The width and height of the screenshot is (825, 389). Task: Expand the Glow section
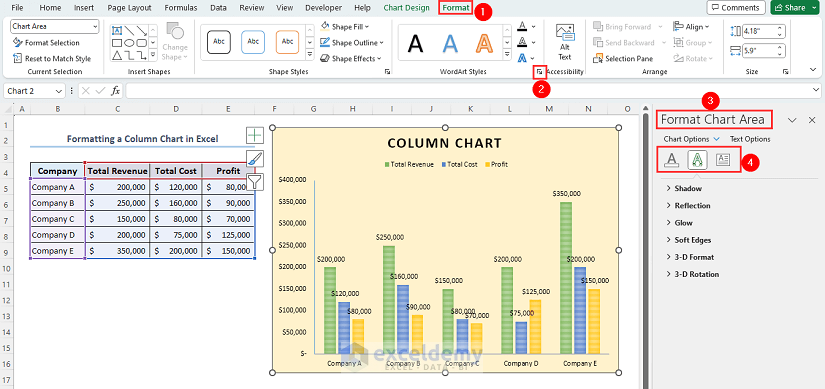pos(679,223)
